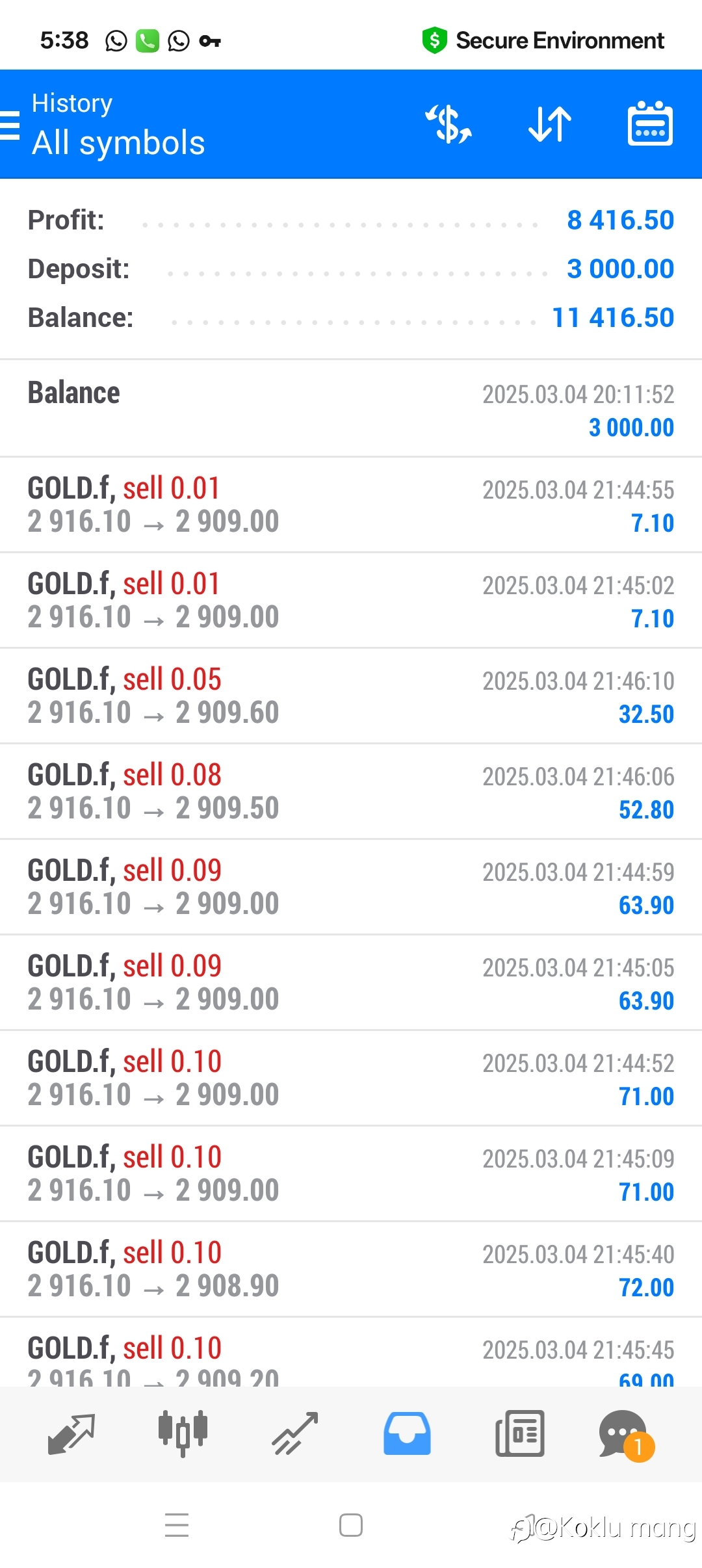702x1568 pixels.
Task: Tap the Profit 8 416.50 summary row
Action: point(351,220)
